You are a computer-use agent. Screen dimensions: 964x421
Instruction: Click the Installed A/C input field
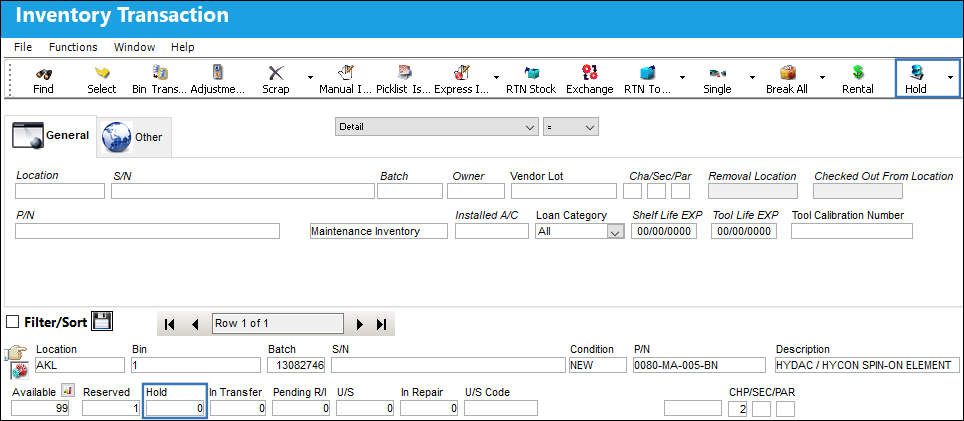pyautogui.click(x=491, y=231)
